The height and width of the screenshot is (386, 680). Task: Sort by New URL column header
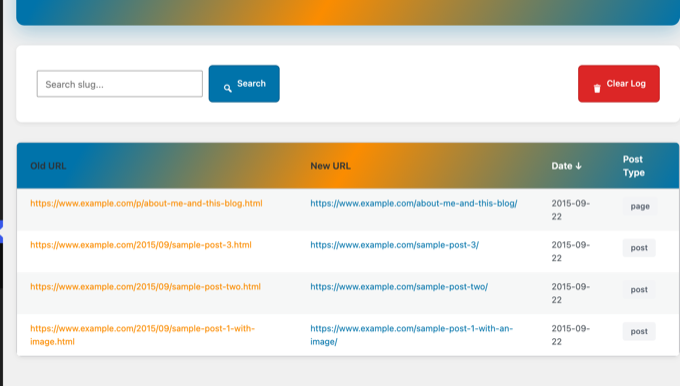tap(330, 166)
